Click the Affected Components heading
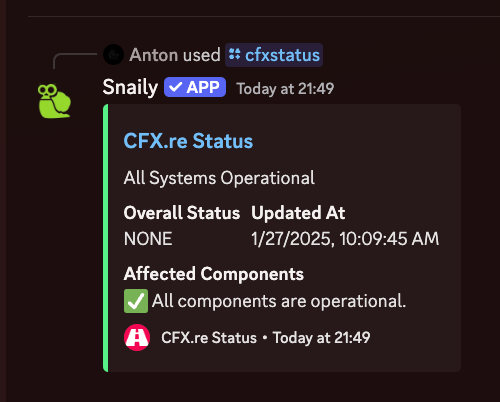This screenshot has height=402, width=500. pos(214,274)
